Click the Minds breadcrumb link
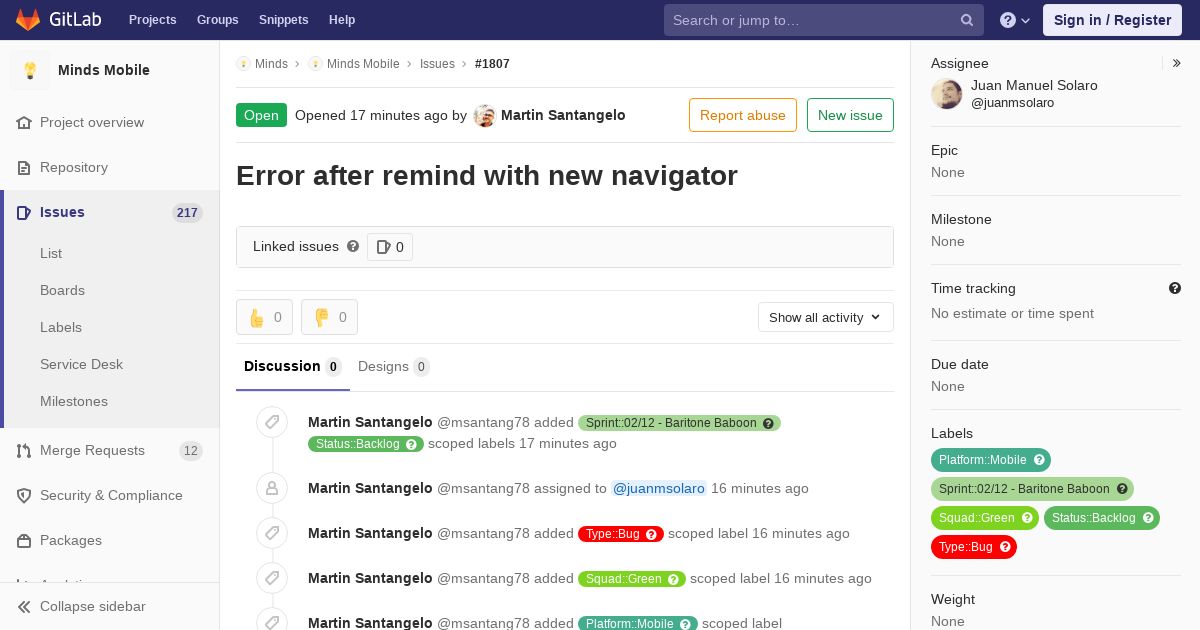This screenshot has width=1200, height=630. [x=271, y=63]
